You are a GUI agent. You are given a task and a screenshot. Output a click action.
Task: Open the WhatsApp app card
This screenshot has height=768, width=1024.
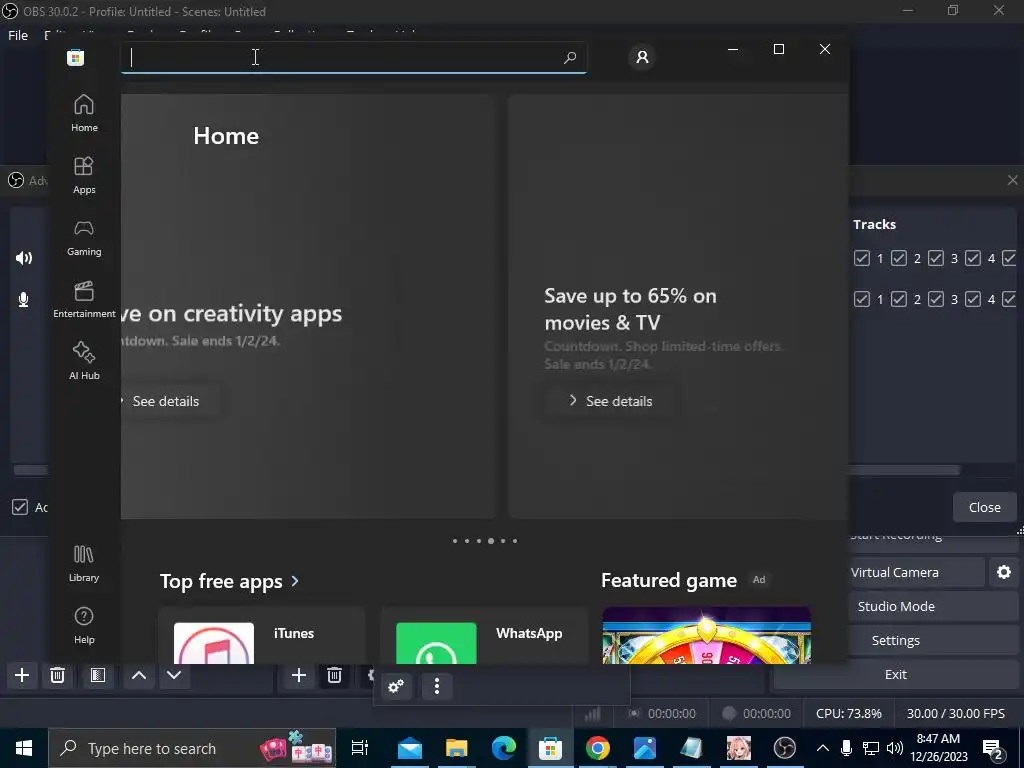tap(484, 635)
